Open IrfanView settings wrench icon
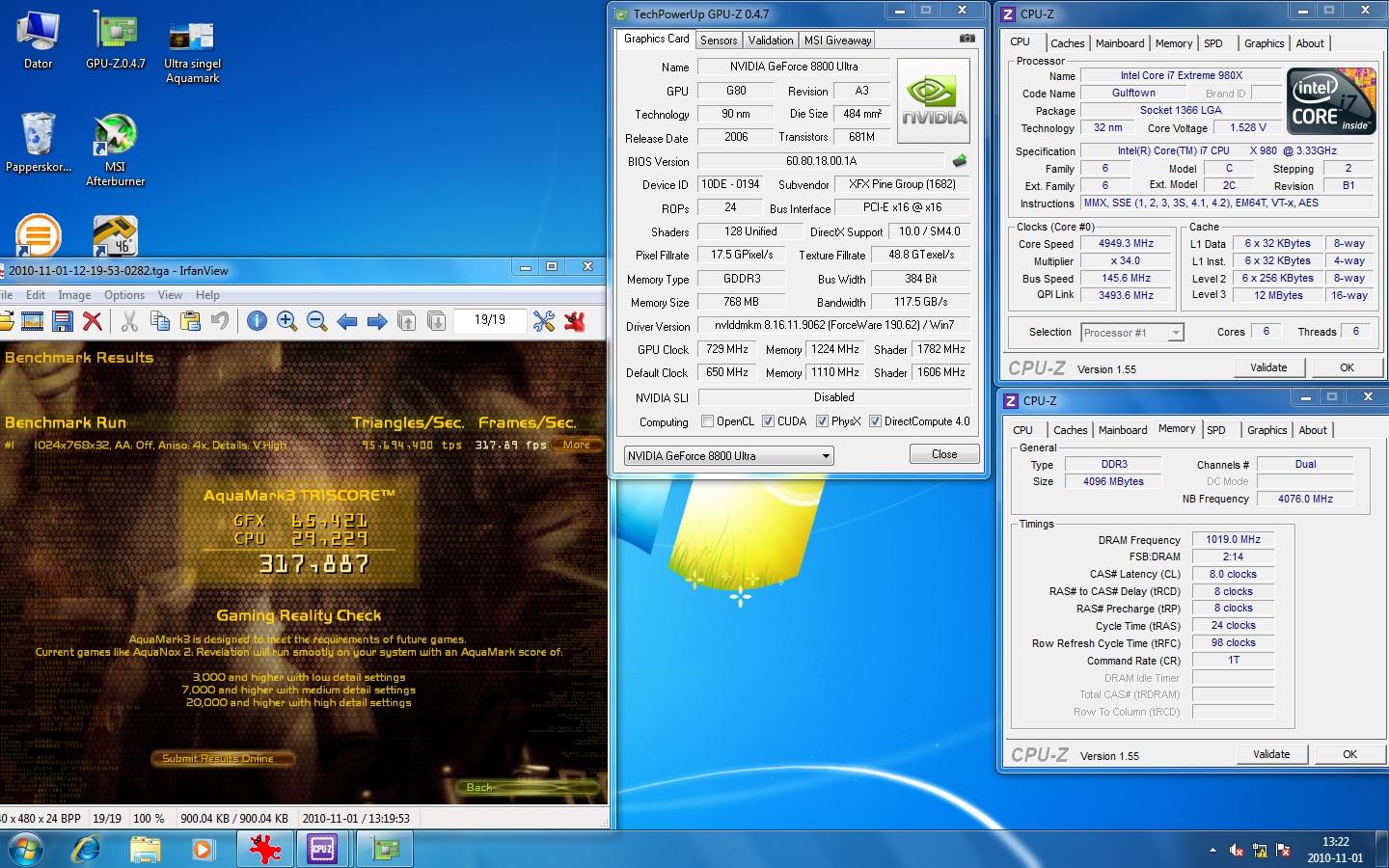Viewport: 1389px width, 868px height. [544, 321]
